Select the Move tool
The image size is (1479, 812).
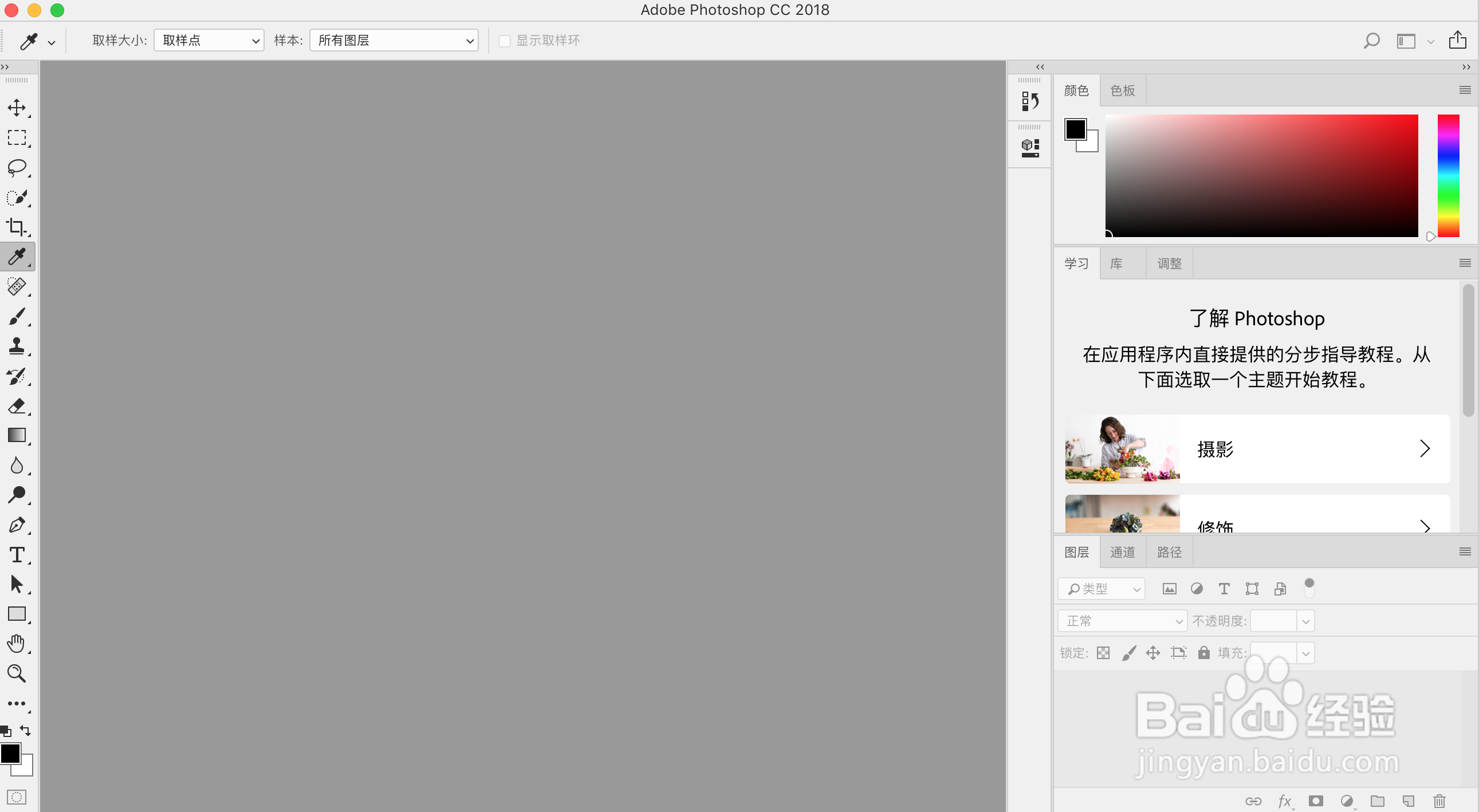tap(17, 107)
